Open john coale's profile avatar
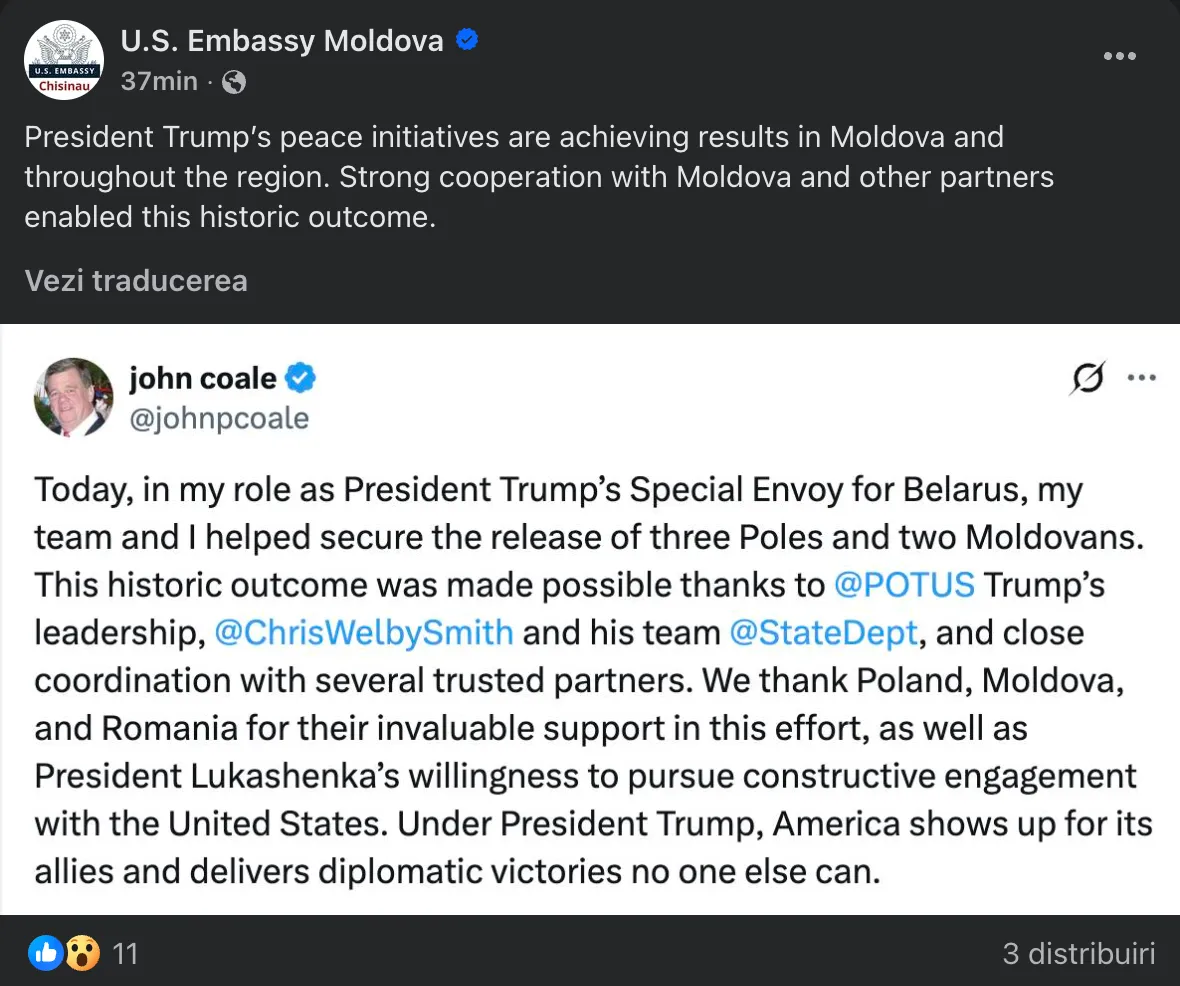 tap(73, 398)
